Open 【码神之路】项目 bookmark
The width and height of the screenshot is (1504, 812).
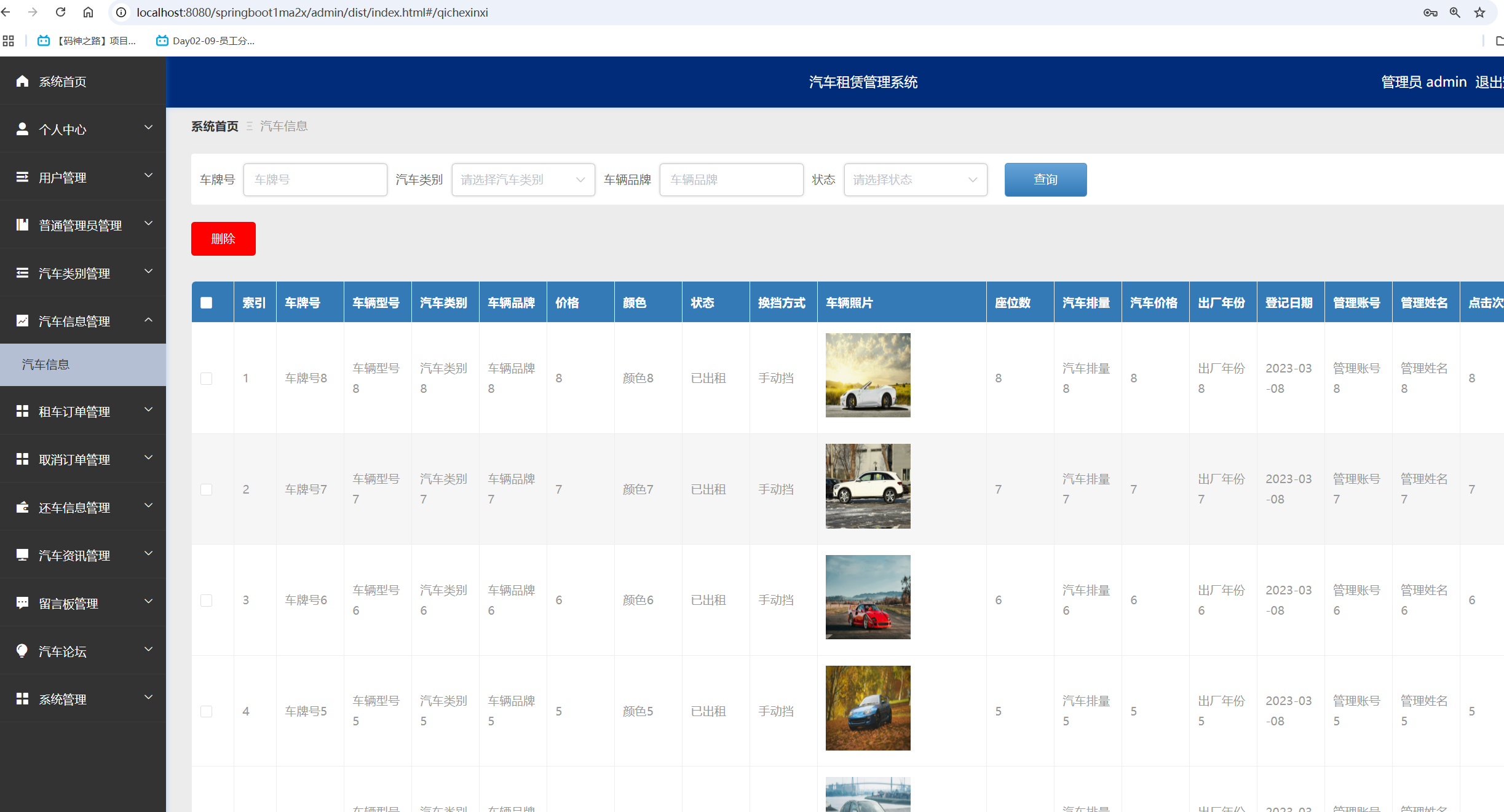click(x=87, y=41)
